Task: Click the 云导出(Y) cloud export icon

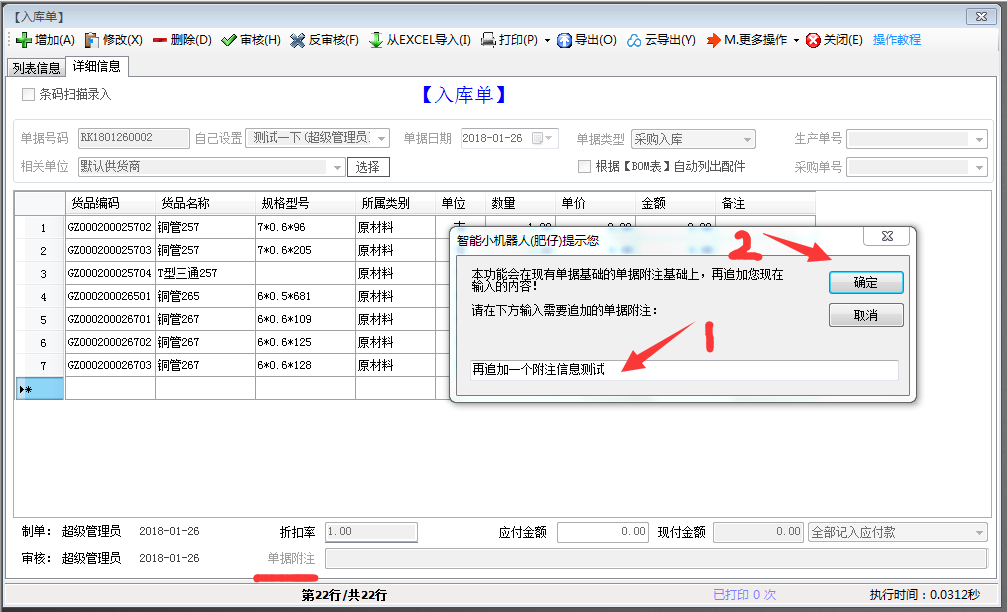Action: tap(634, 40)
